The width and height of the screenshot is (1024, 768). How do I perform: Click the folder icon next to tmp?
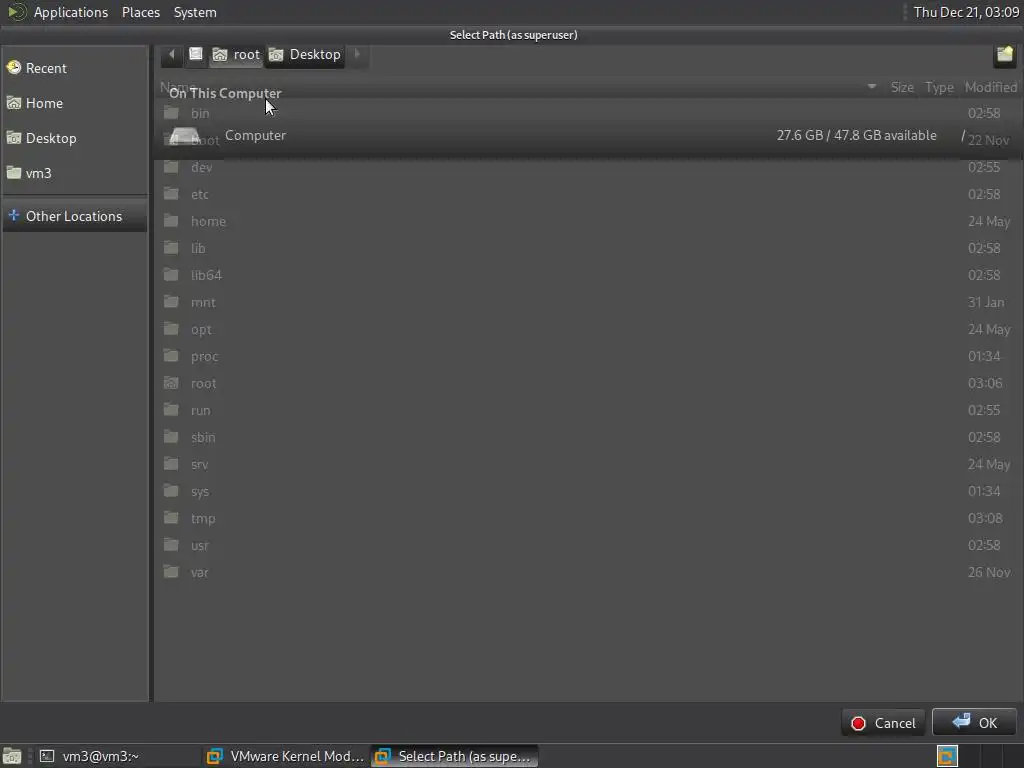tap(171, 518)
